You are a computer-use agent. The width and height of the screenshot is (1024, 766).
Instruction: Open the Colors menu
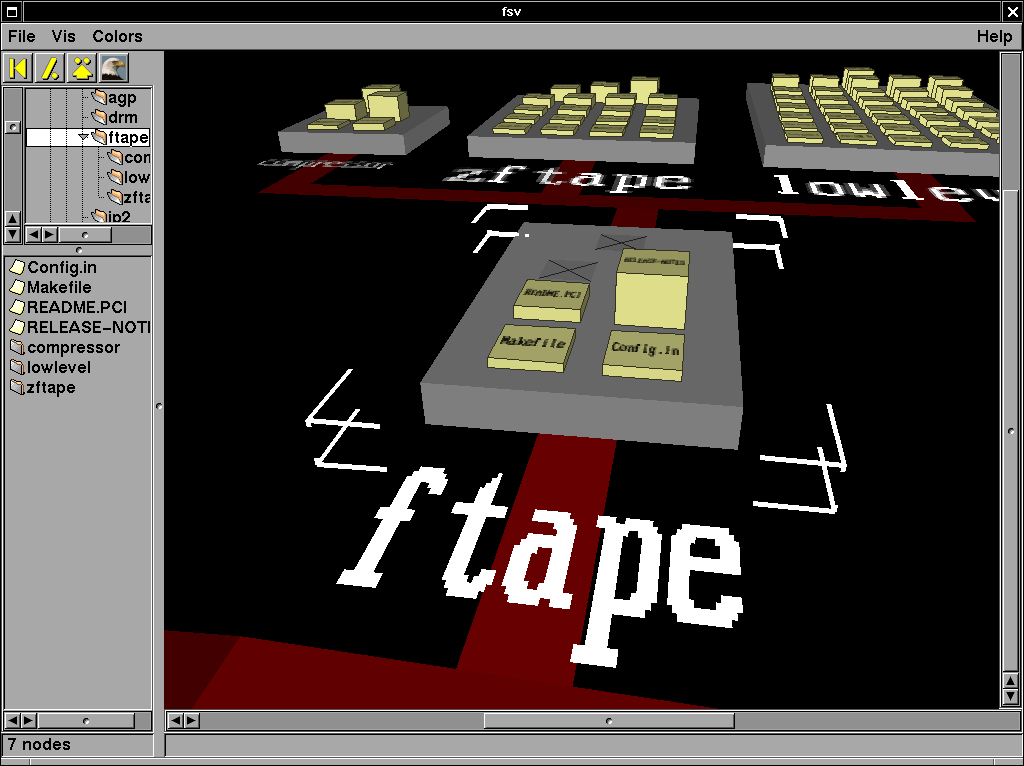[117, 36]
